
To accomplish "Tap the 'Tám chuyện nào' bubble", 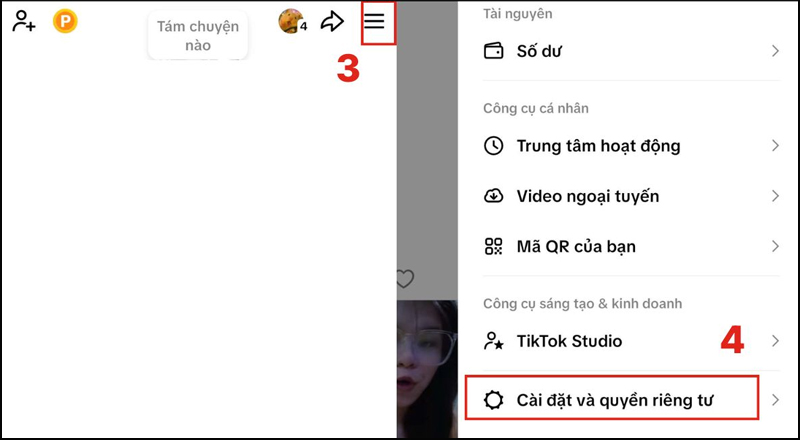I will pos(198,35).
